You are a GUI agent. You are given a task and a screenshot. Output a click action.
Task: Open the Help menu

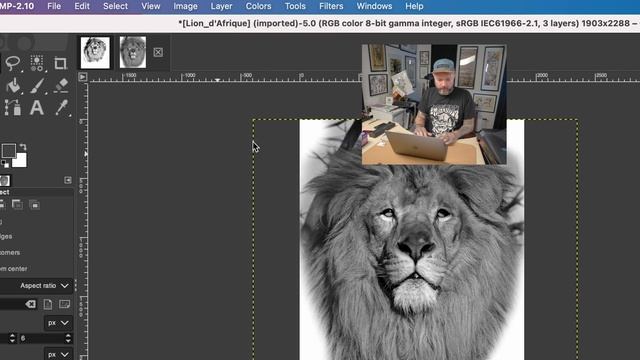pos(414,7)
